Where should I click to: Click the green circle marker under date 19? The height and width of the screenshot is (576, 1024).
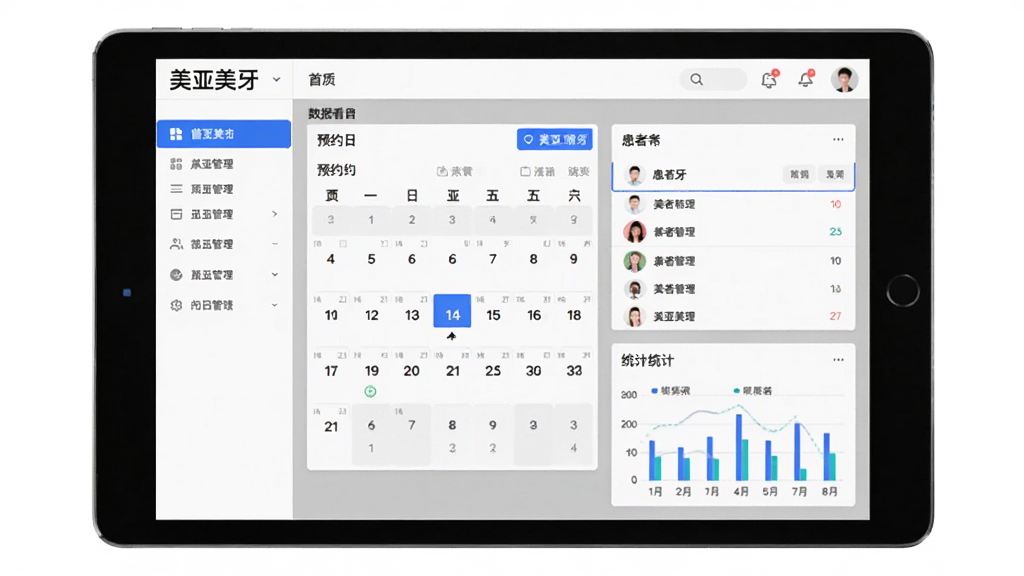point(370,391)
